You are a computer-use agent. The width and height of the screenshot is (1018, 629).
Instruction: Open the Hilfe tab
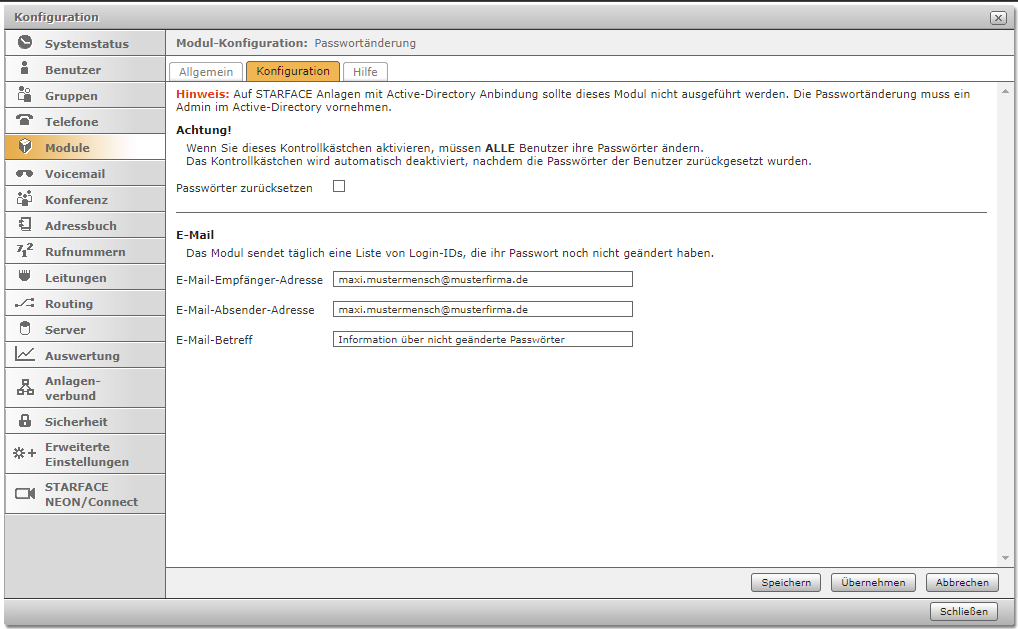click(x=365, y=72)
